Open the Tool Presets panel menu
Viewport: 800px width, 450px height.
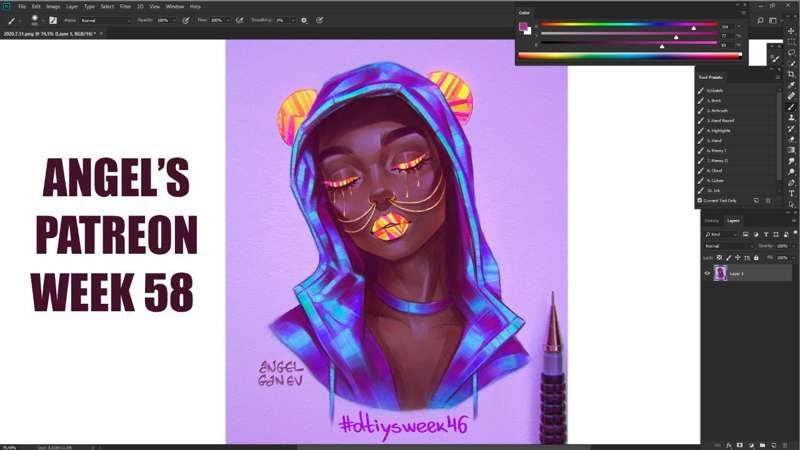coord(778,78)
